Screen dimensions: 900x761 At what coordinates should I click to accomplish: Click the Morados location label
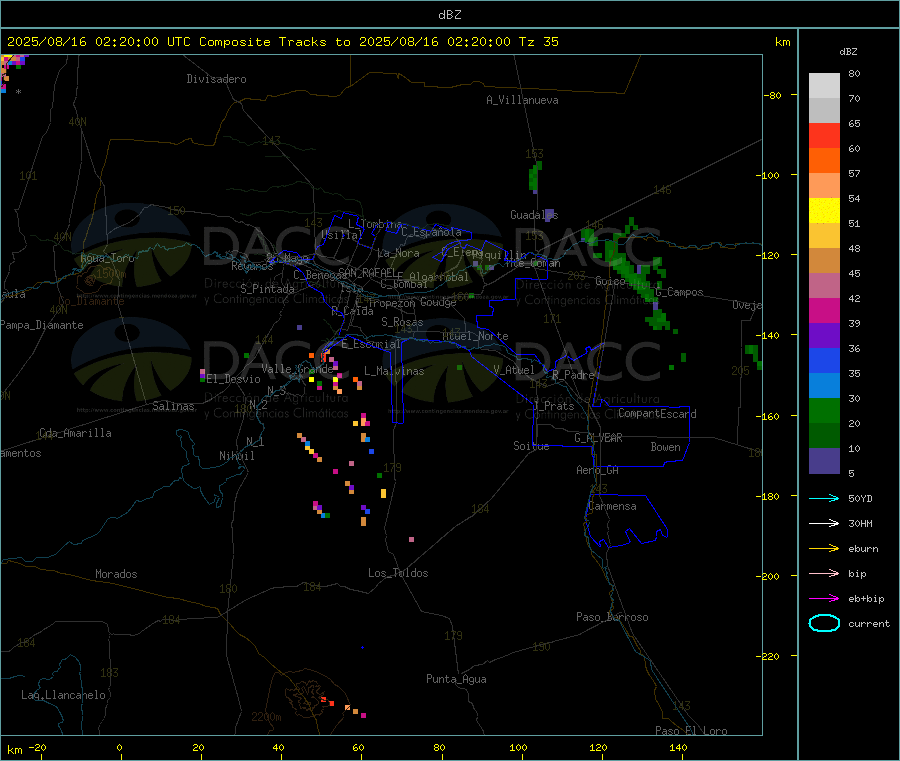(116, 574)
